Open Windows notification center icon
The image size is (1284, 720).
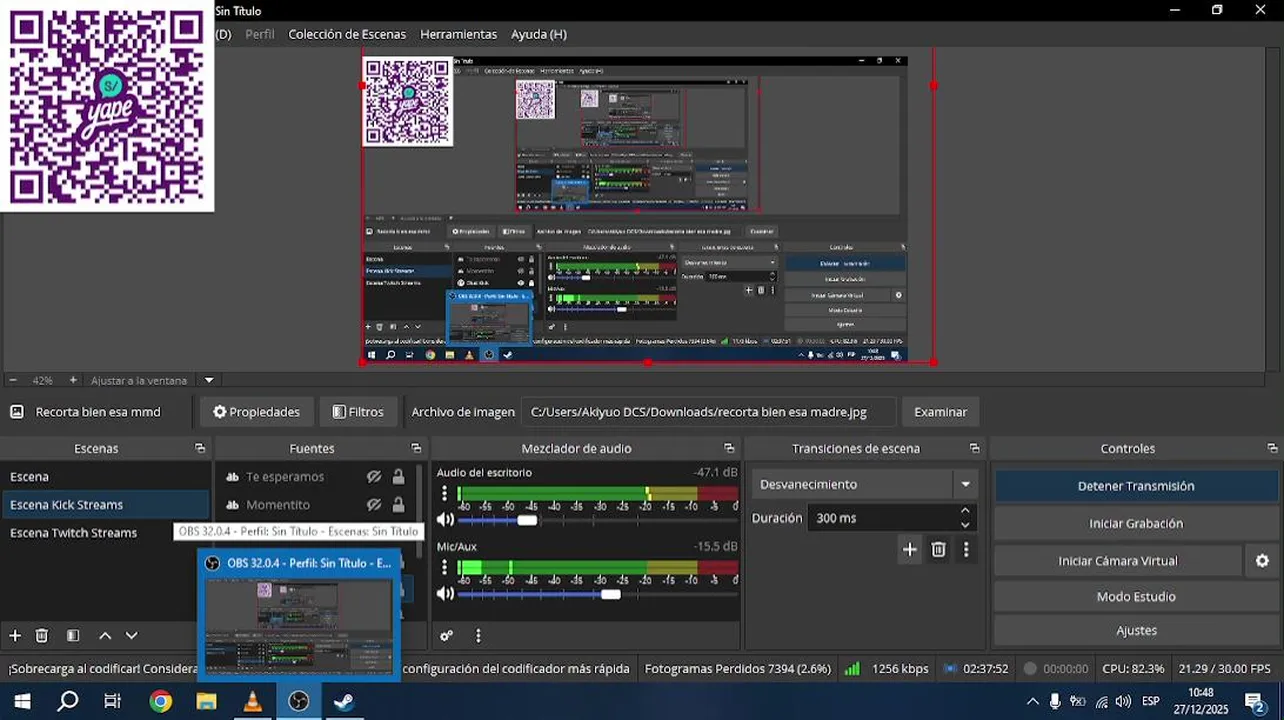[1254, 701]
